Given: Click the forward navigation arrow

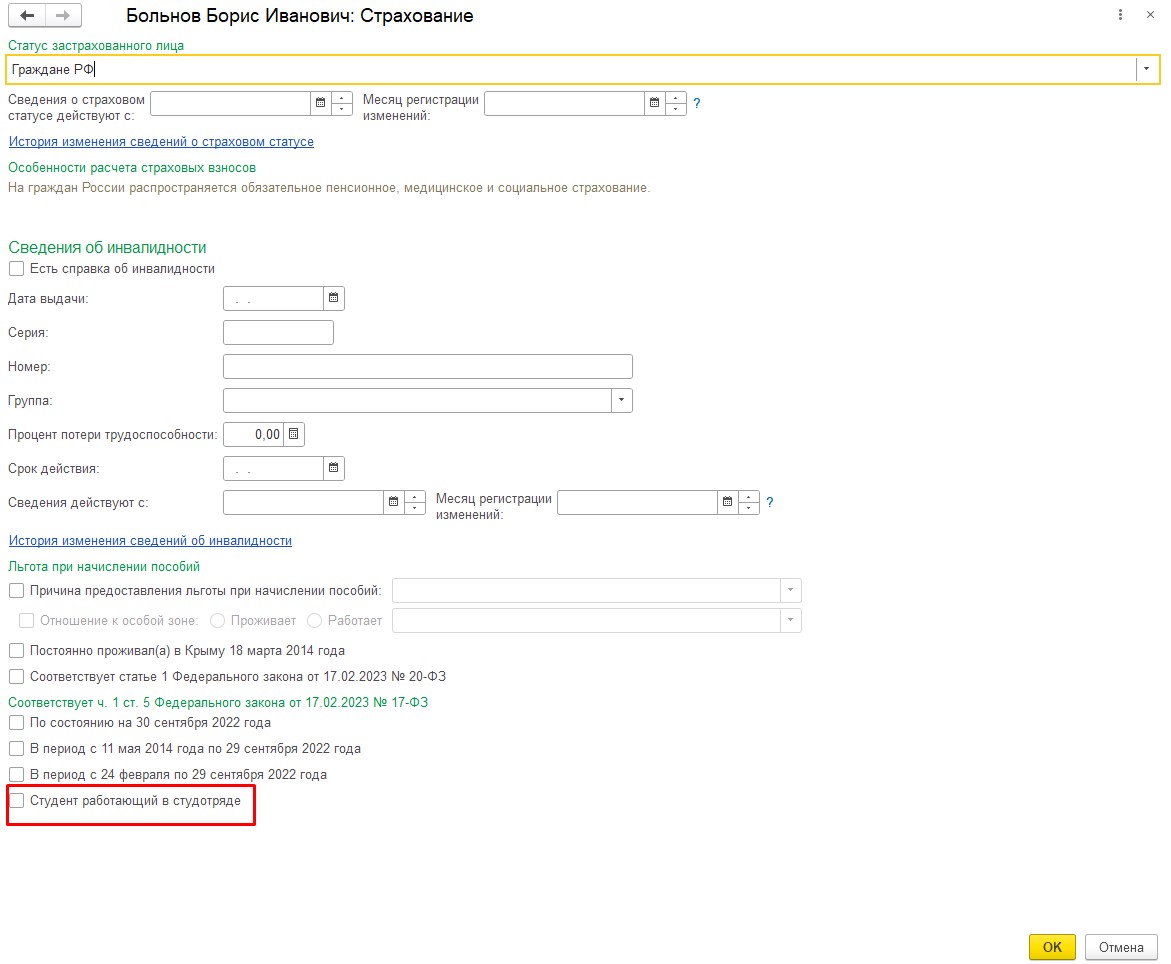Looking at the screenshot, I should click(x=63, y=16).
